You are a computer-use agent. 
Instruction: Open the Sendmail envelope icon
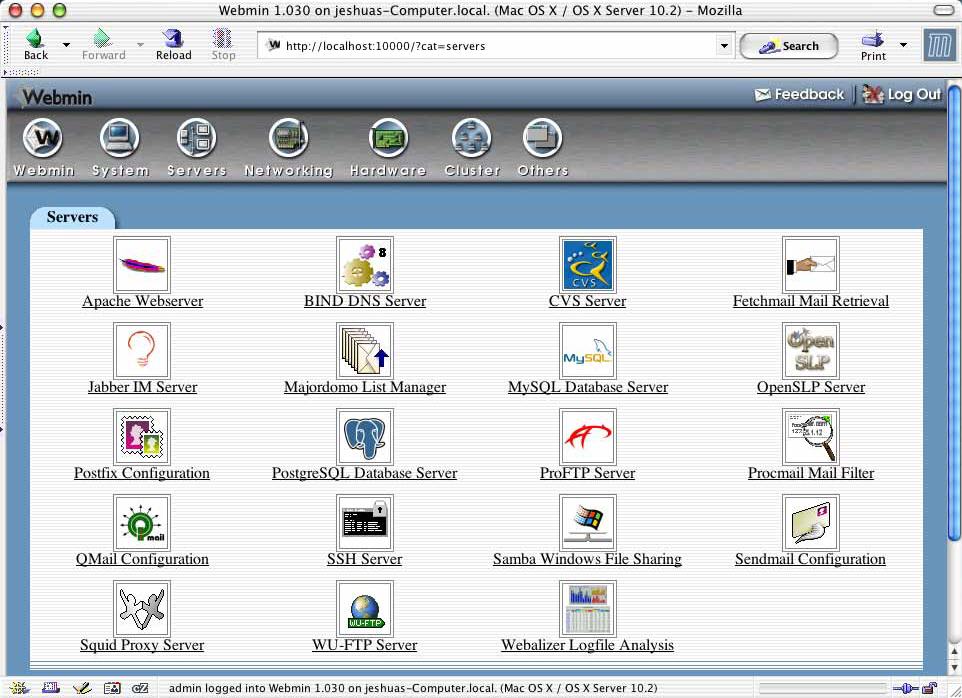[810, 523]
